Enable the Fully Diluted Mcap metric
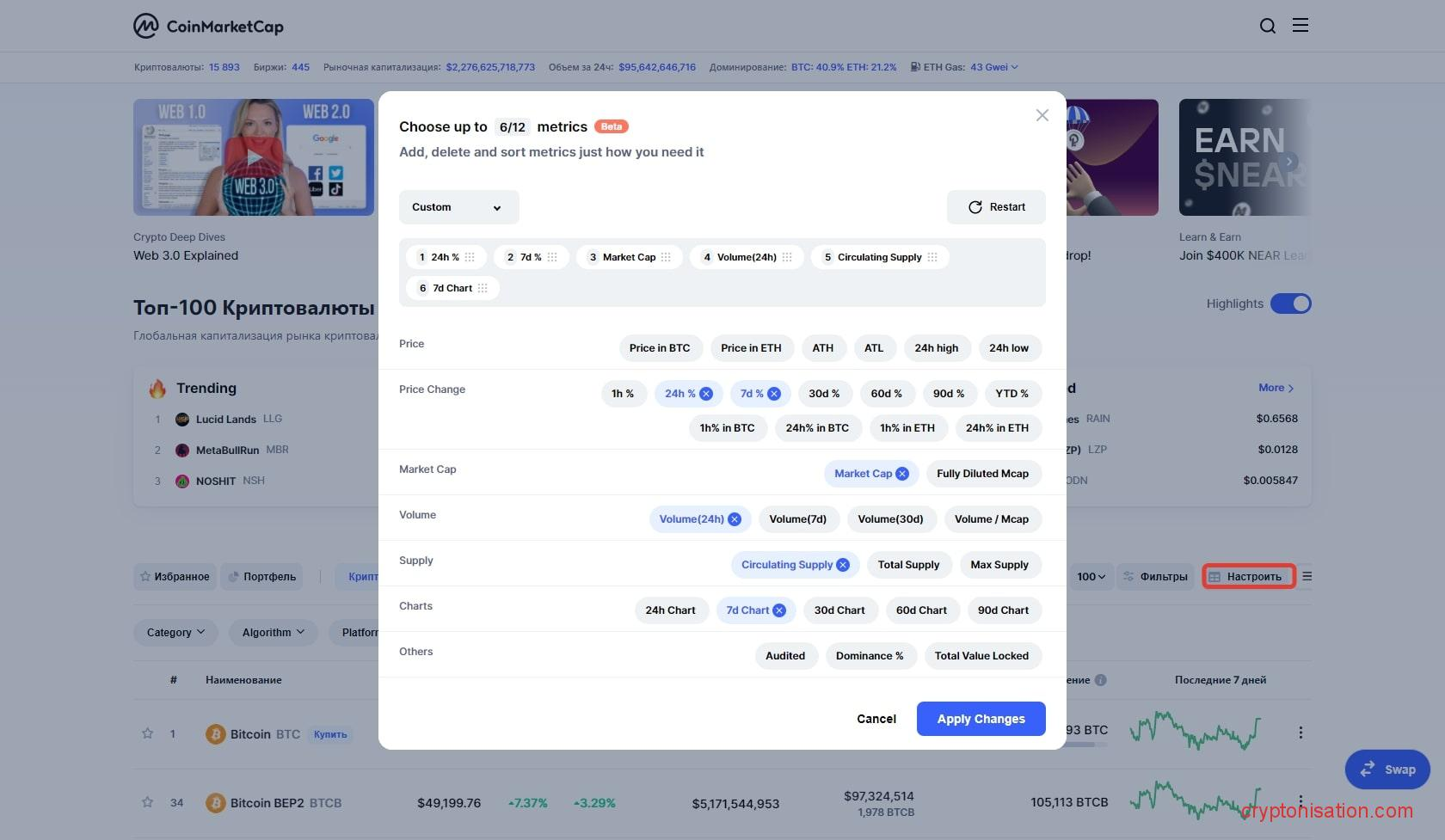The image size is (1445, 840). coord(982,474)
